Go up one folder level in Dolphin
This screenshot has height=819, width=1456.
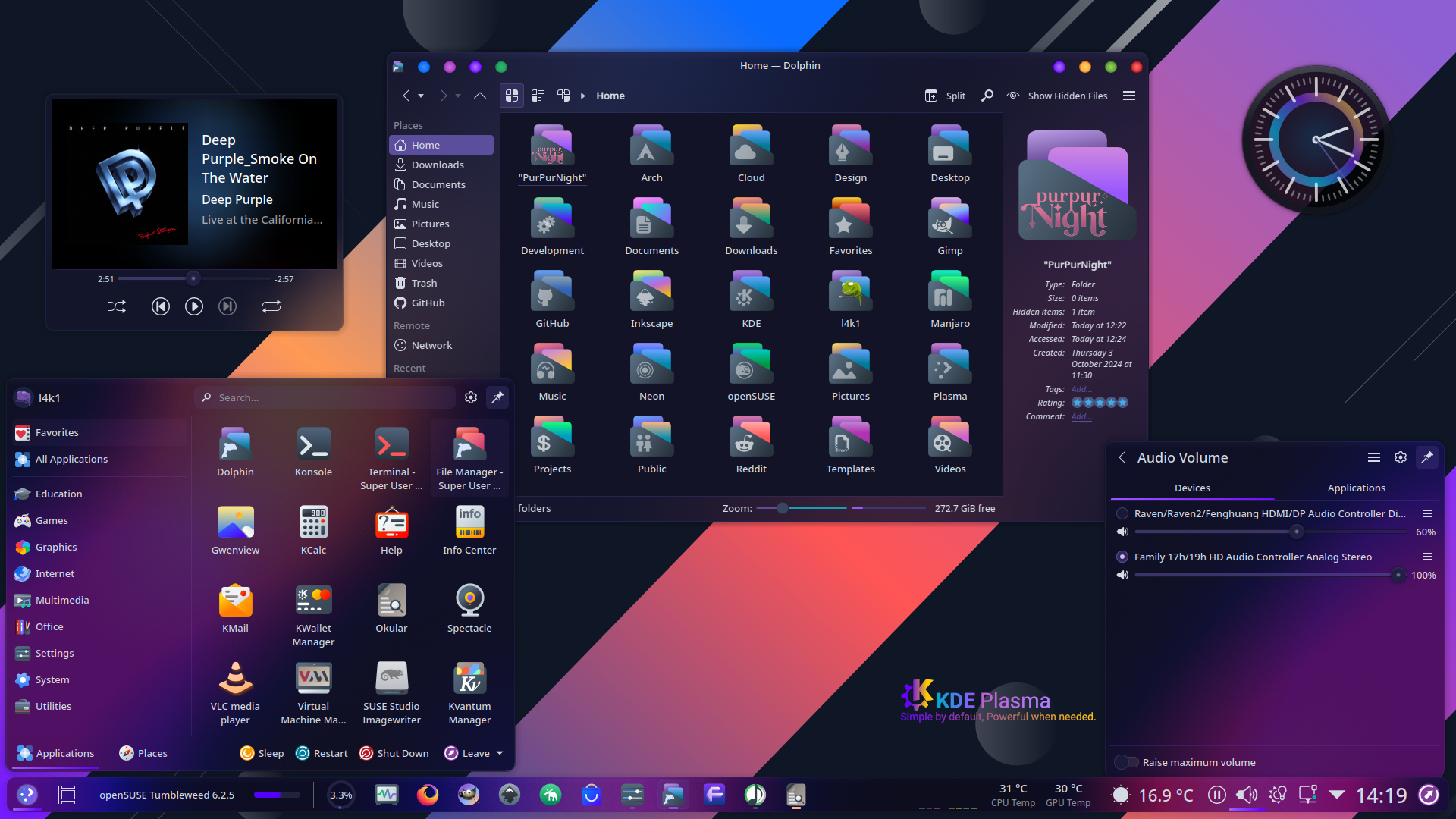tap(480, 96)
